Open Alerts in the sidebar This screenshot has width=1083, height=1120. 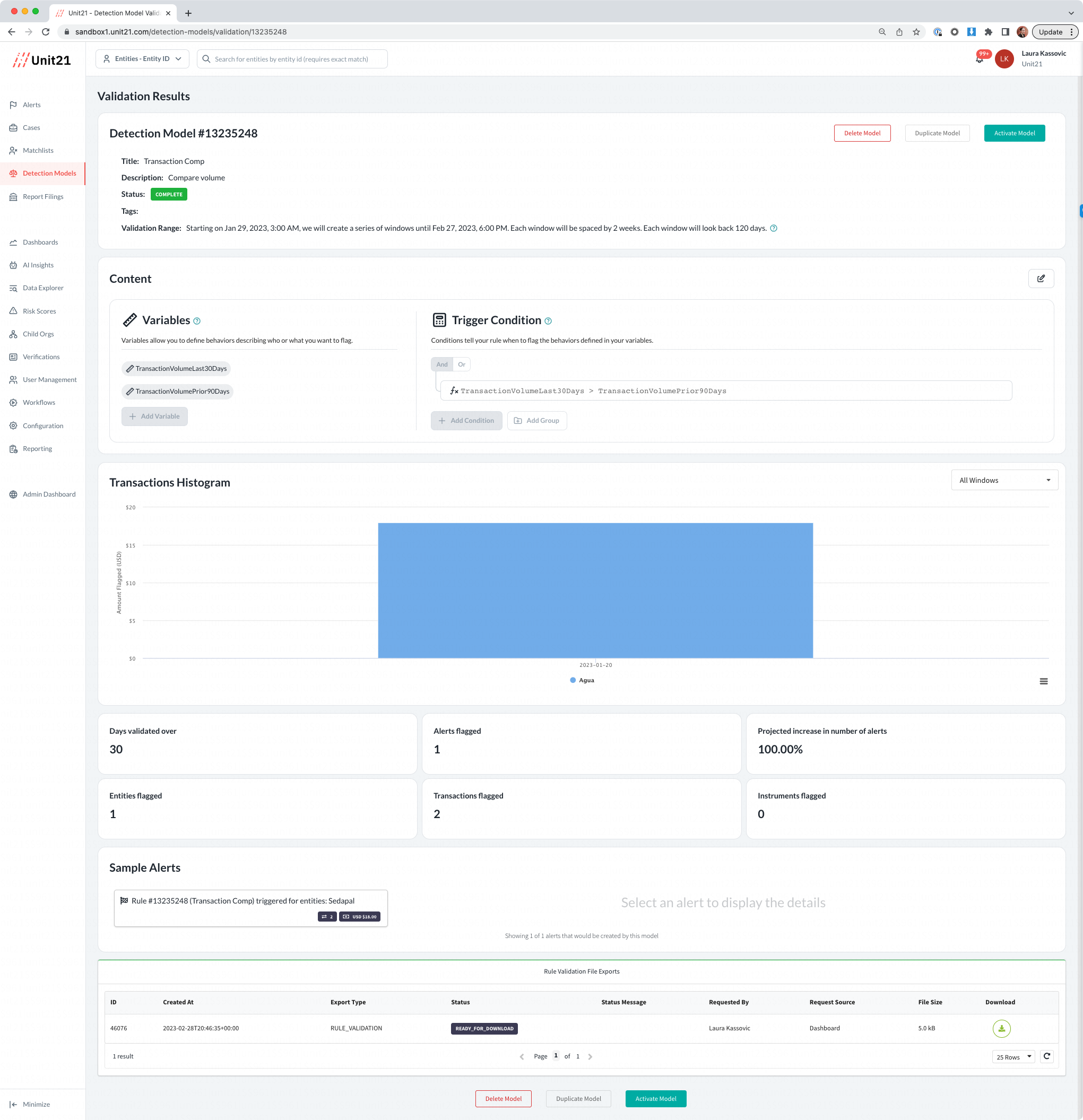pyautogui.click(x=32, y=105)
